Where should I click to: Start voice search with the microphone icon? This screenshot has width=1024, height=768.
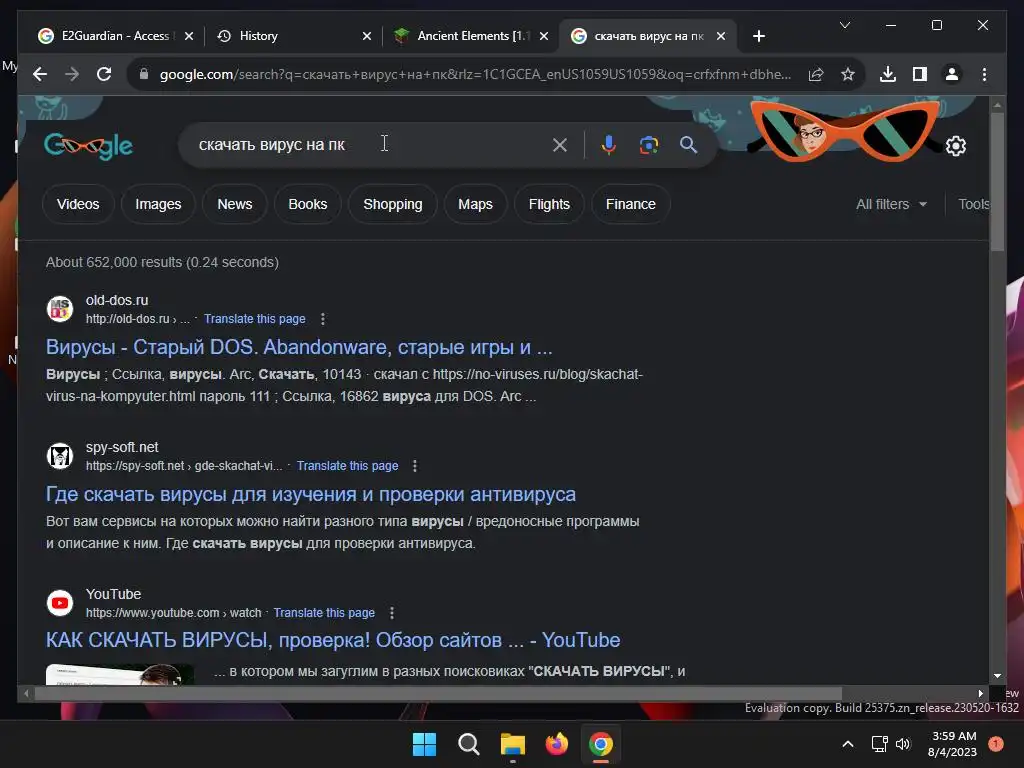pos(609,145)
